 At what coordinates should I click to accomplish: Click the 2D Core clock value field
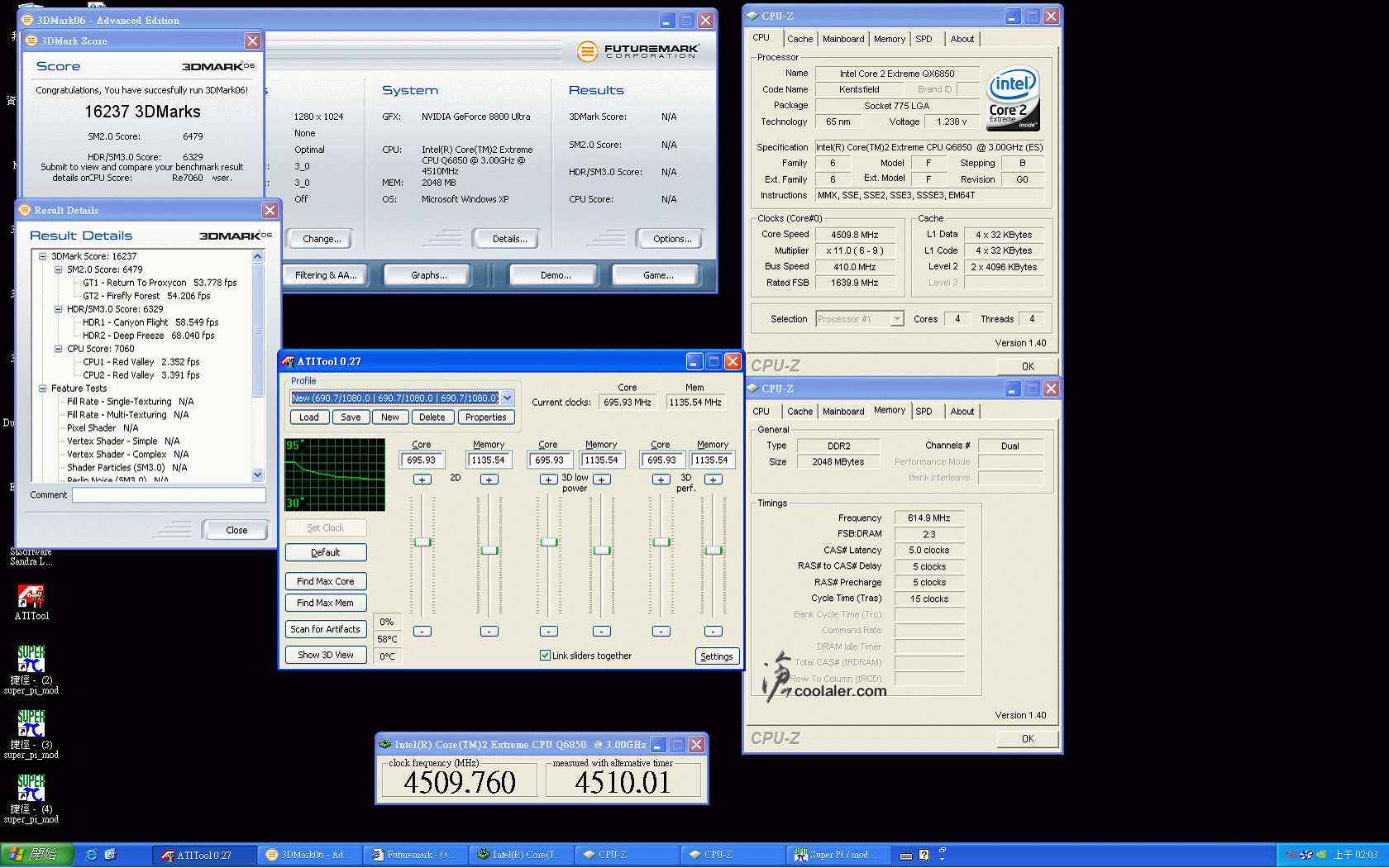422,460
